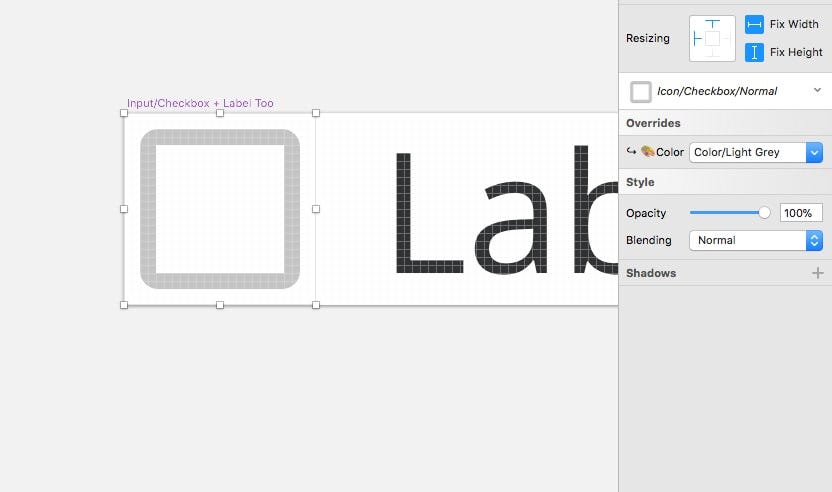
Task: Add a shadow with the plus button
Action: [818, 273]
